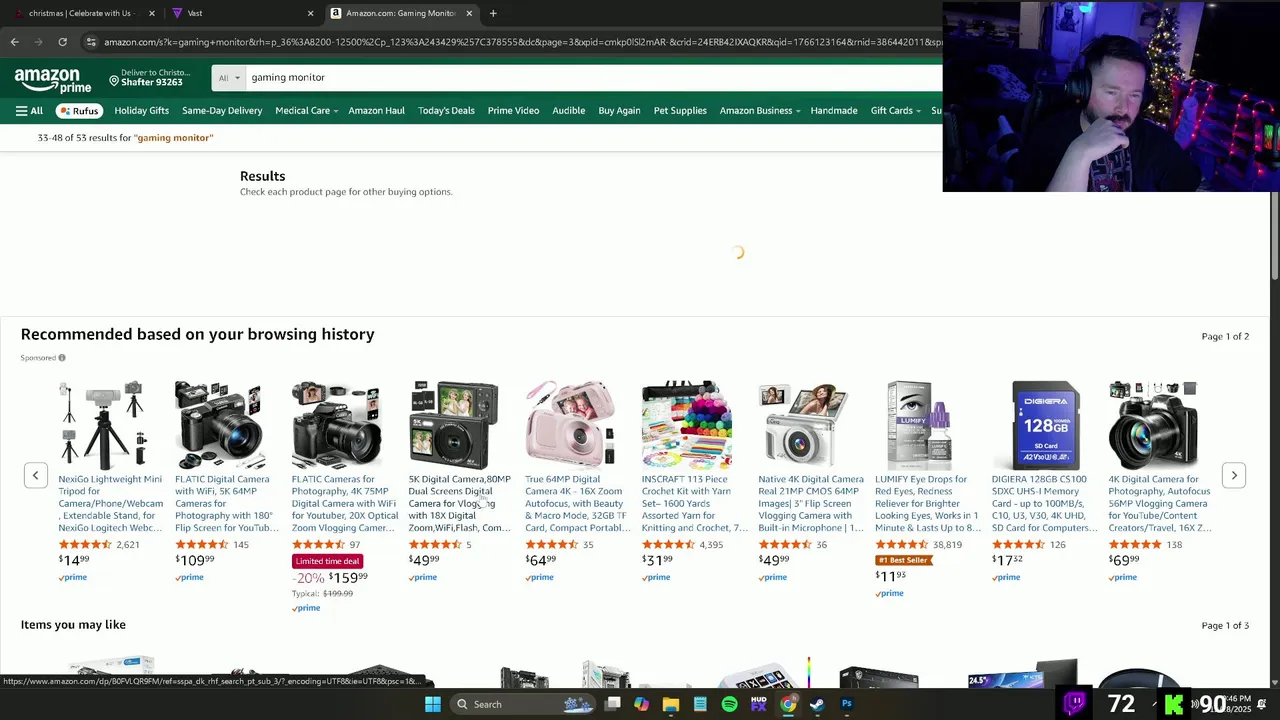Image resolution: width=1280 pixels, height=720 pixels.
Task: Close the Vast tab
Action: (310, 13)
